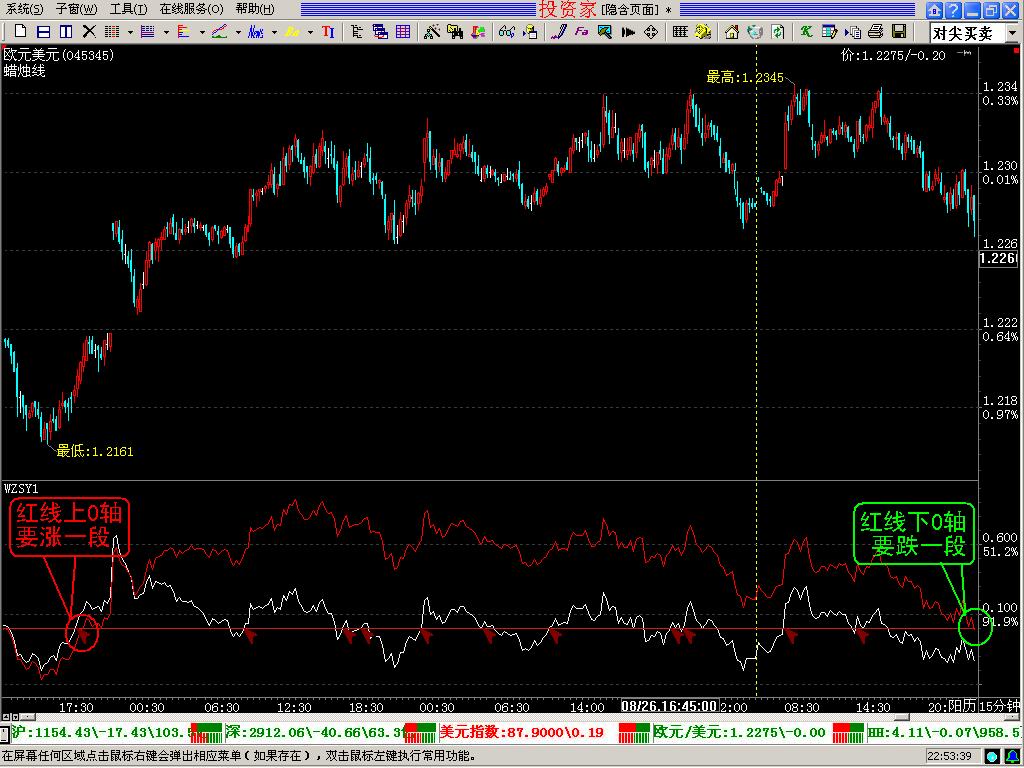Split window vertically with the vertical split icon

tap(66, 31)
